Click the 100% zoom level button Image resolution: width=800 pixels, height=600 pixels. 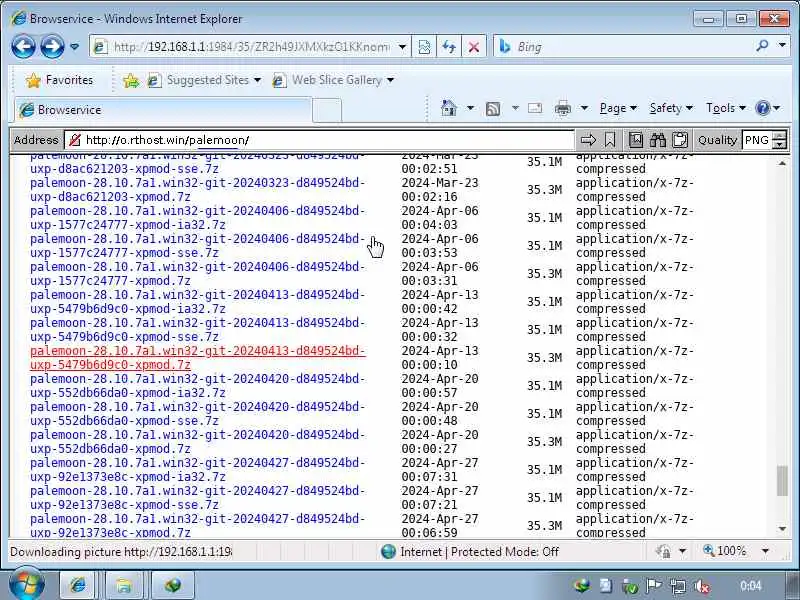[724, 552]
